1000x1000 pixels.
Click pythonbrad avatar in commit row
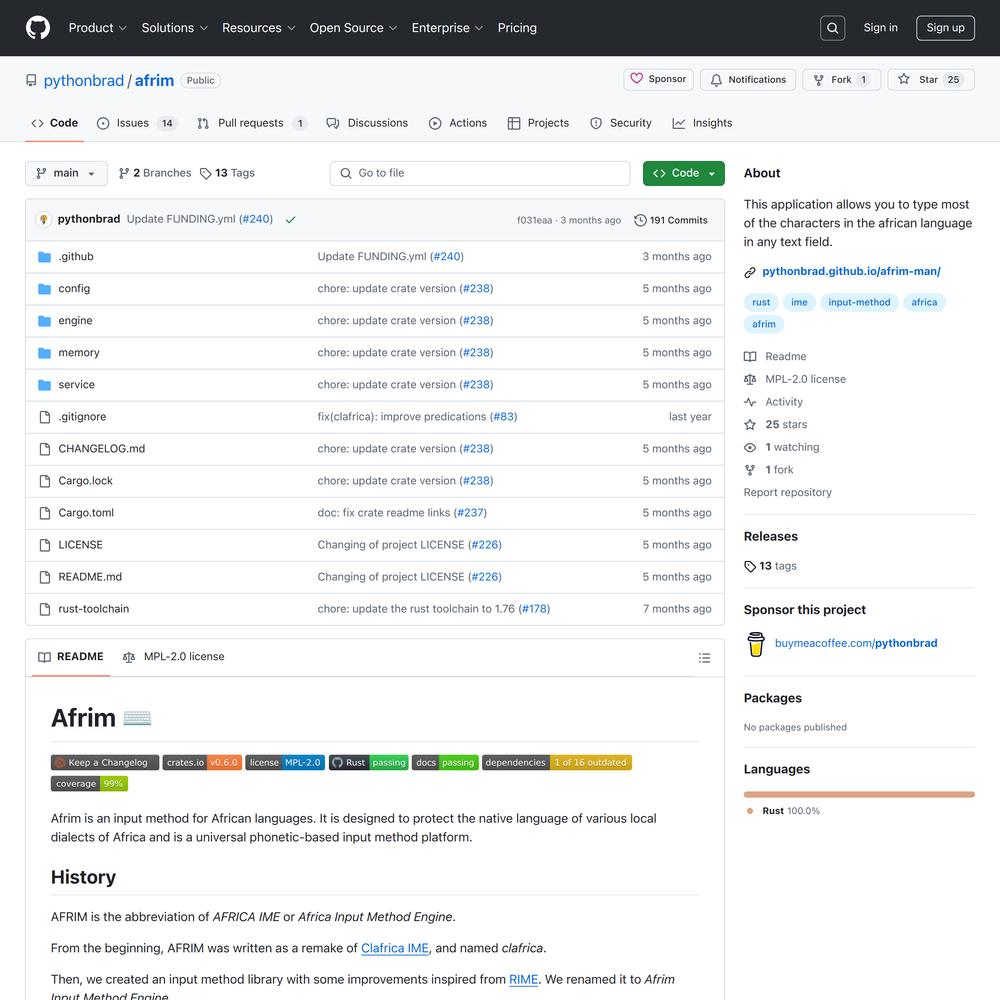43,219
